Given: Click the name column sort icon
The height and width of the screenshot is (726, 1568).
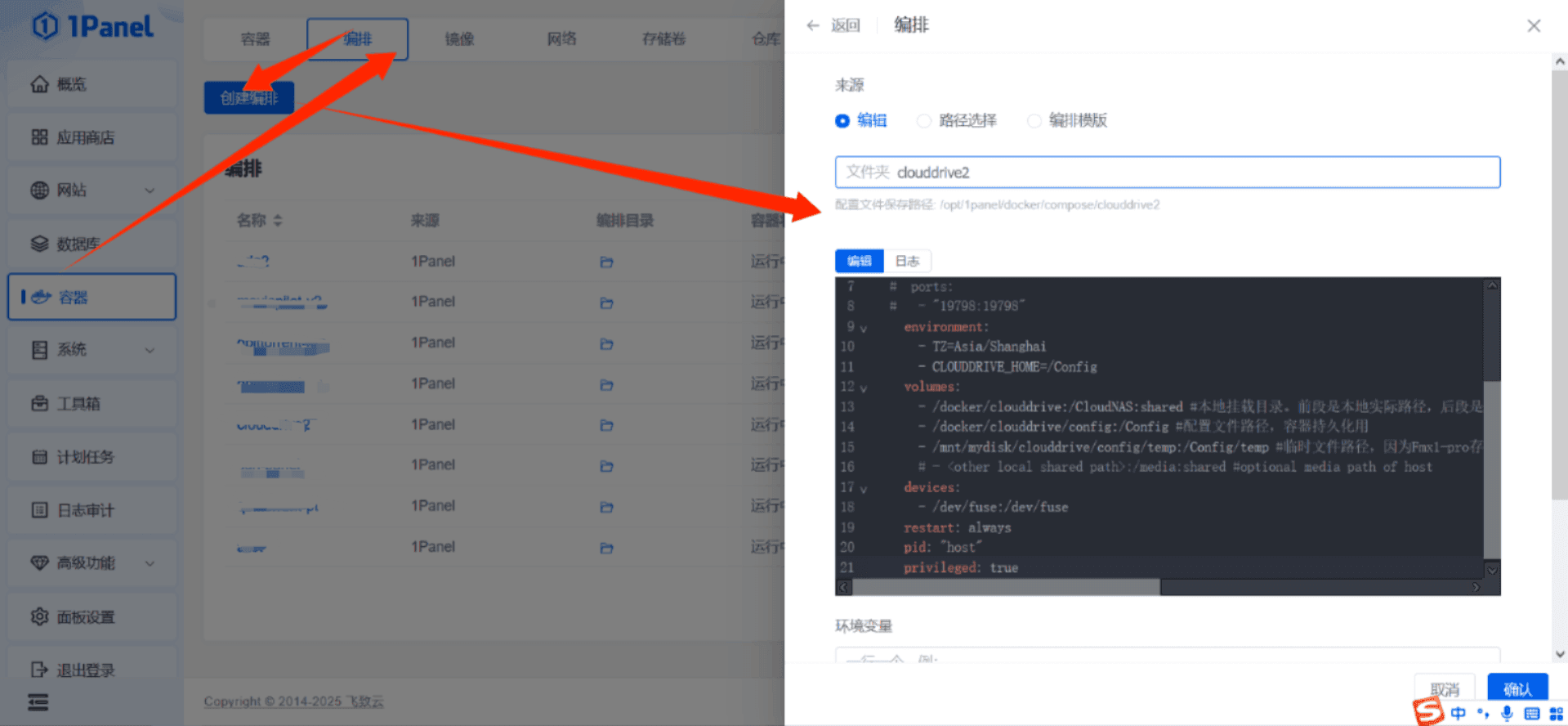Looking at the screenshot, I should [278, 221].
